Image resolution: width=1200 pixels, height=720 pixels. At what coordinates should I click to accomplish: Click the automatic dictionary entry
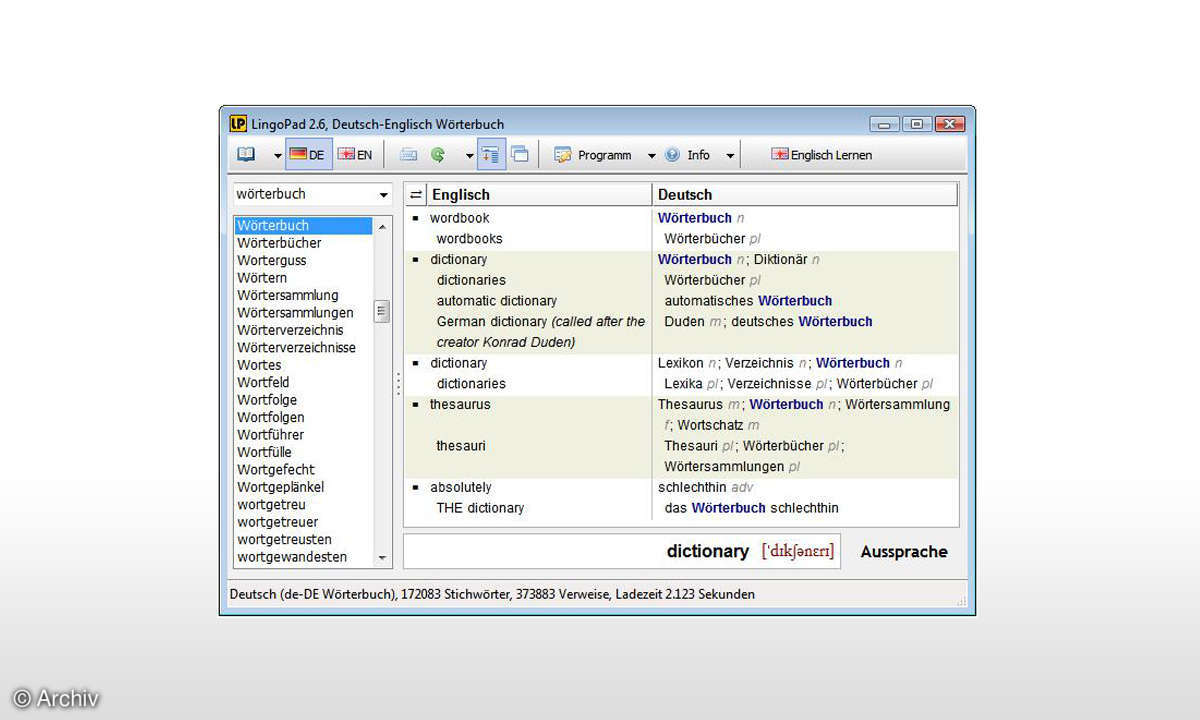pos(497,301)
